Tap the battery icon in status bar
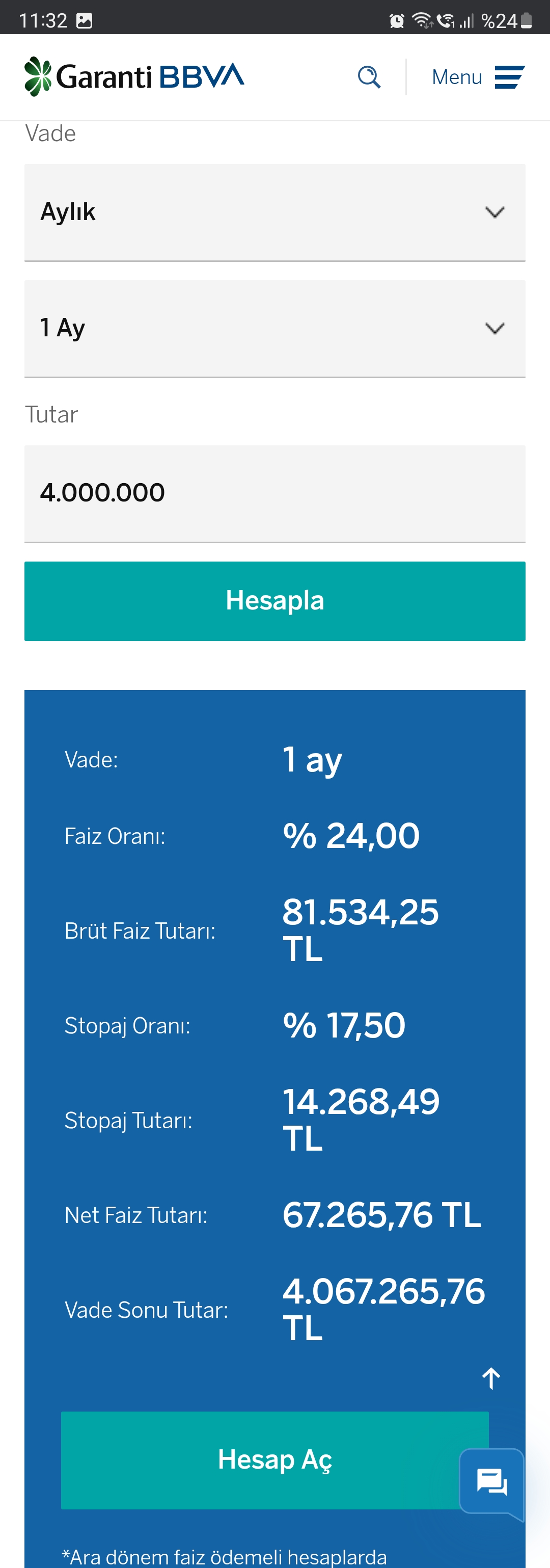 526,21
